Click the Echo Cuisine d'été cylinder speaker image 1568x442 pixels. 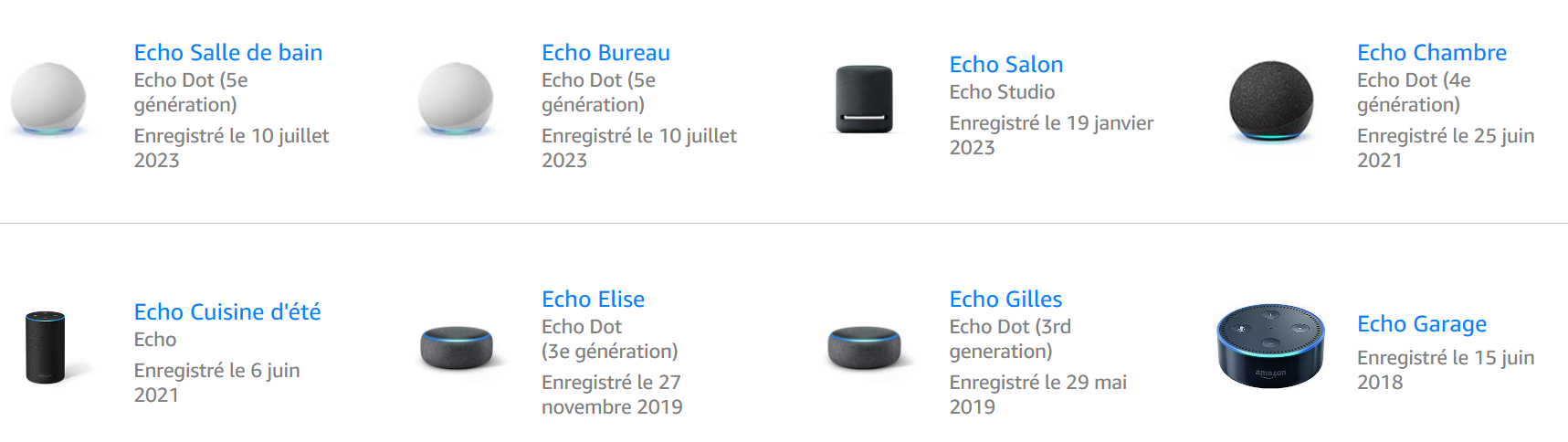[46, 347]
